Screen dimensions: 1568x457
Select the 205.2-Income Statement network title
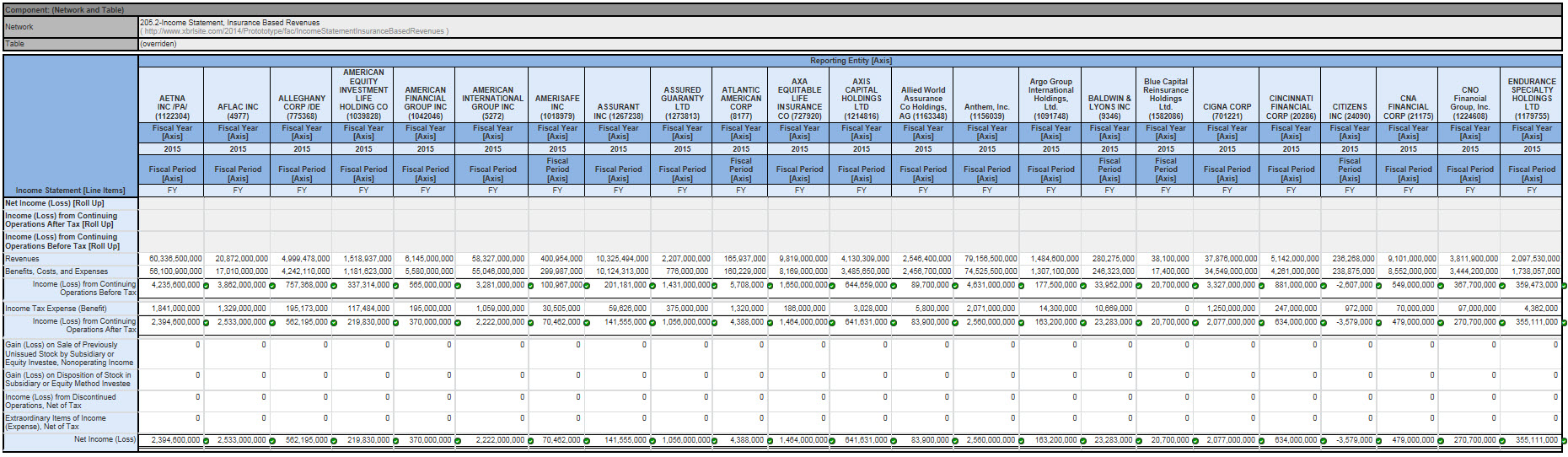tap(230, 23)
